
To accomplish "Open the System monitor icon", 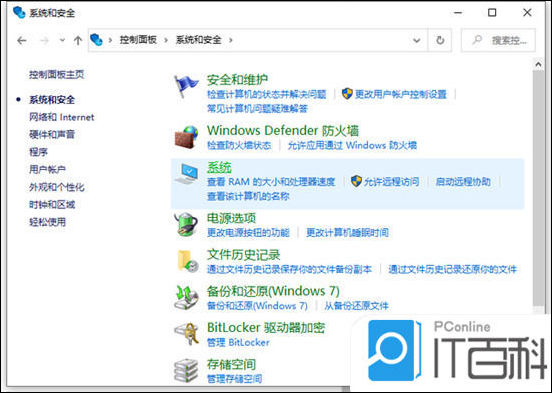I will (186, 174).
